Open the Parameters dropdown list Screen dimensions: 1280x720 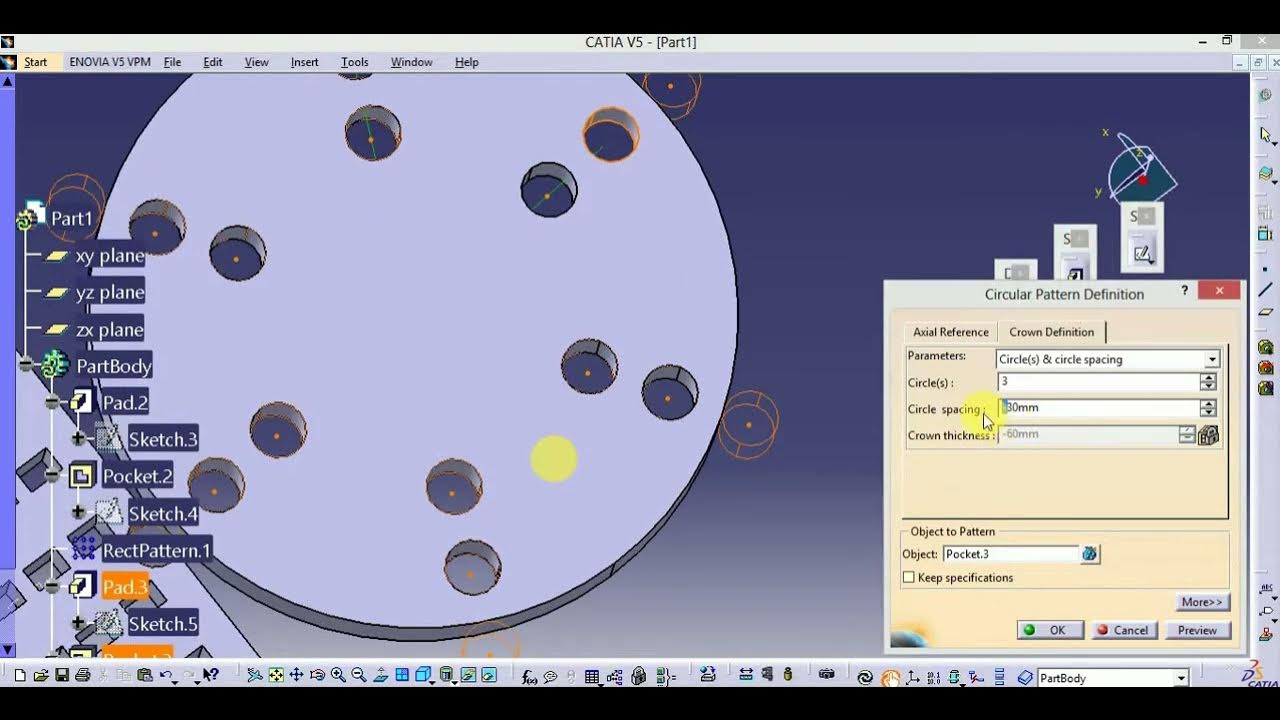coord(1212,359)
